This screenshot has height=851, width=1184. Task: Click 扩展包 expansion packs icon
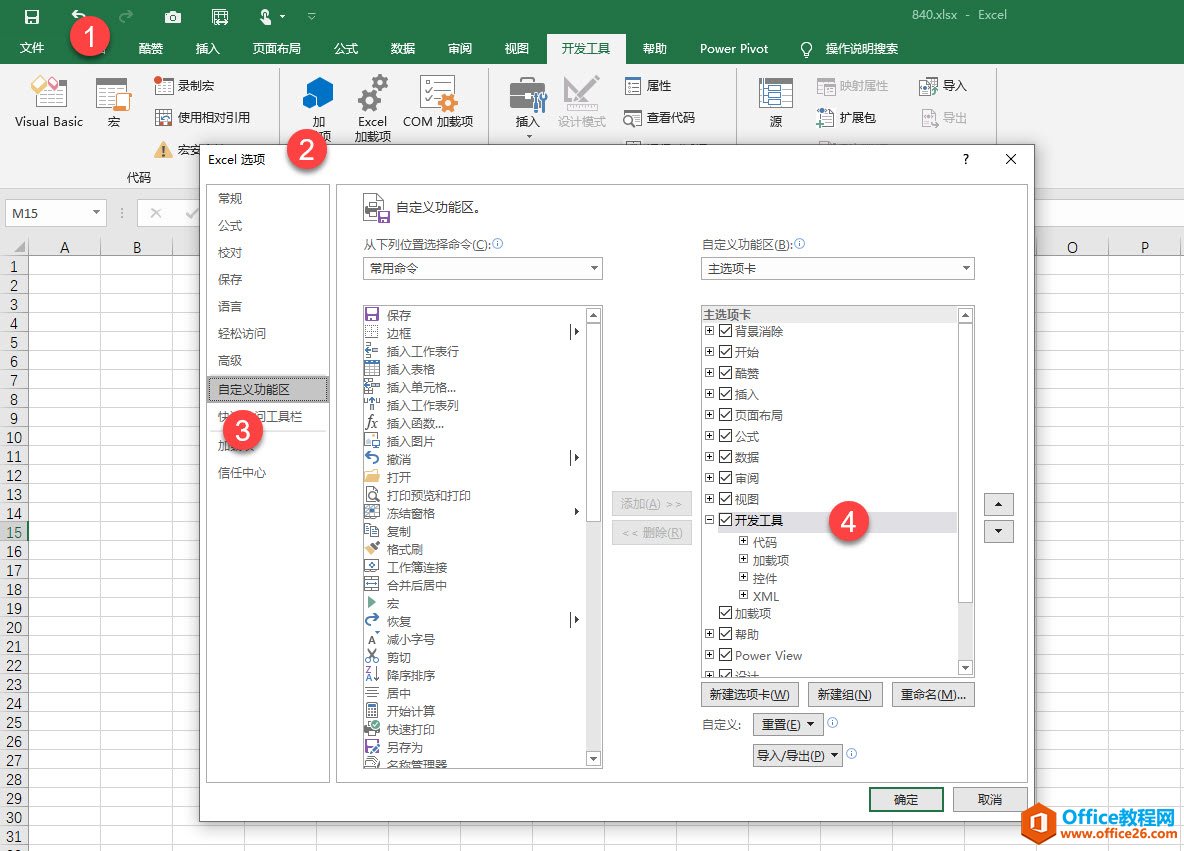[x=825, y=118]
